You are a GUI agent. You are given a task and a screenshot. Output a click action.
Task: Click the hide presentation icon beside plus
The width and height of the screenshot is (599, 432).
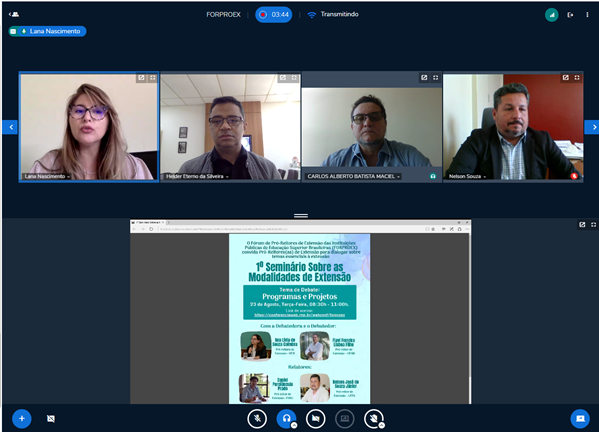click(51, 419)
